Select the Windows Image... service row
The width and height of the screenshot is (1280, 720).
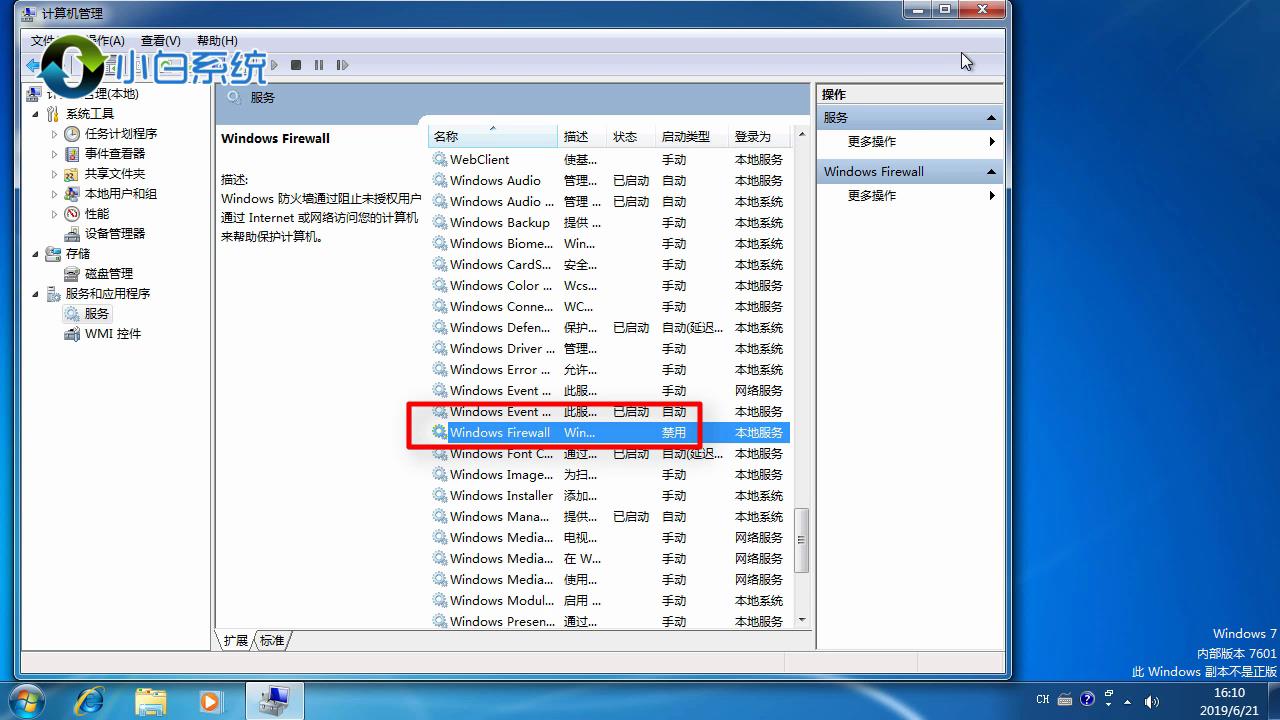(610, 474)
